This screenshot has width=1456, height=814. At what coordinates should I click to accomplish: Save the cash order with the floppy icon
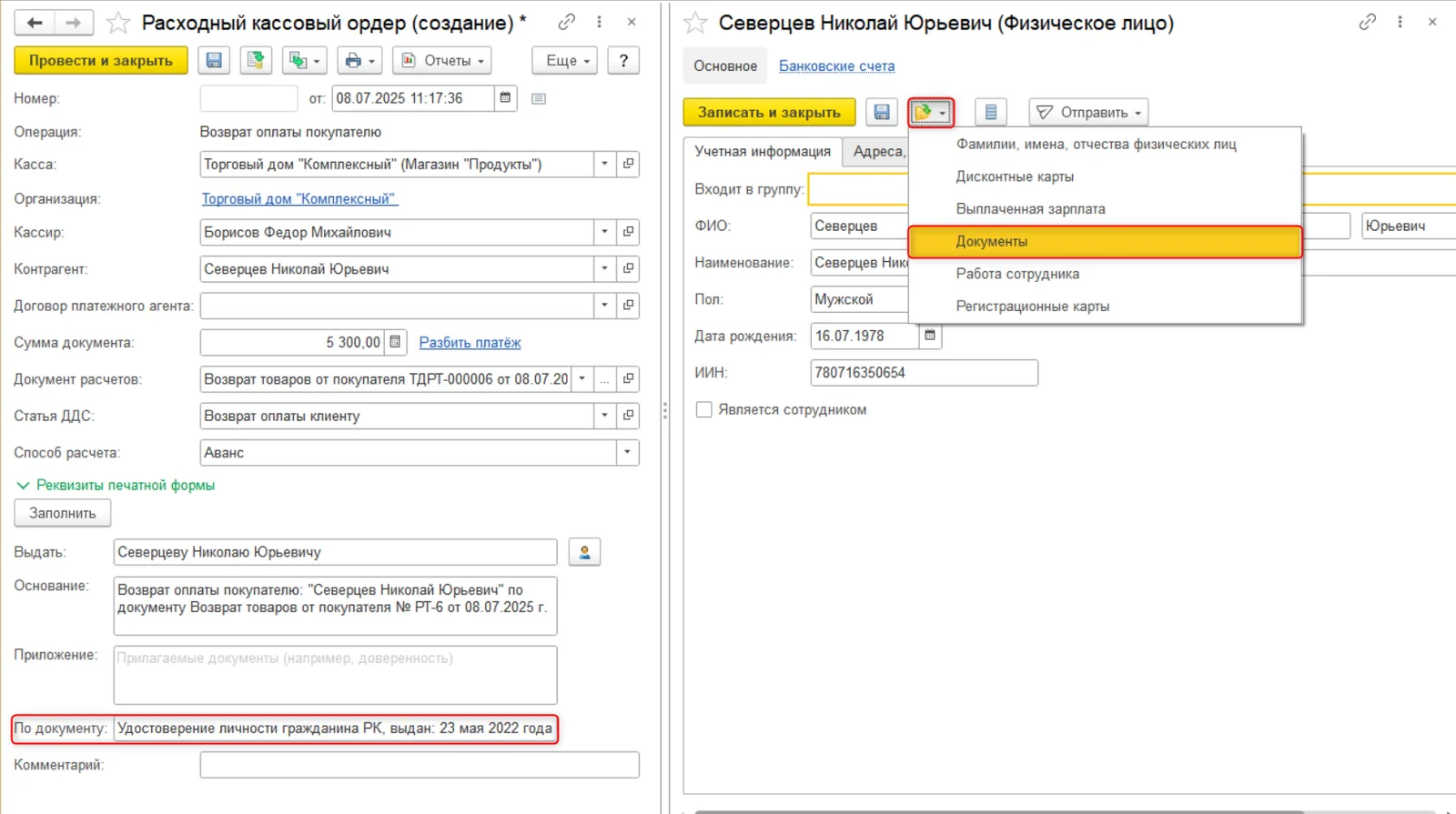point(214,61)
